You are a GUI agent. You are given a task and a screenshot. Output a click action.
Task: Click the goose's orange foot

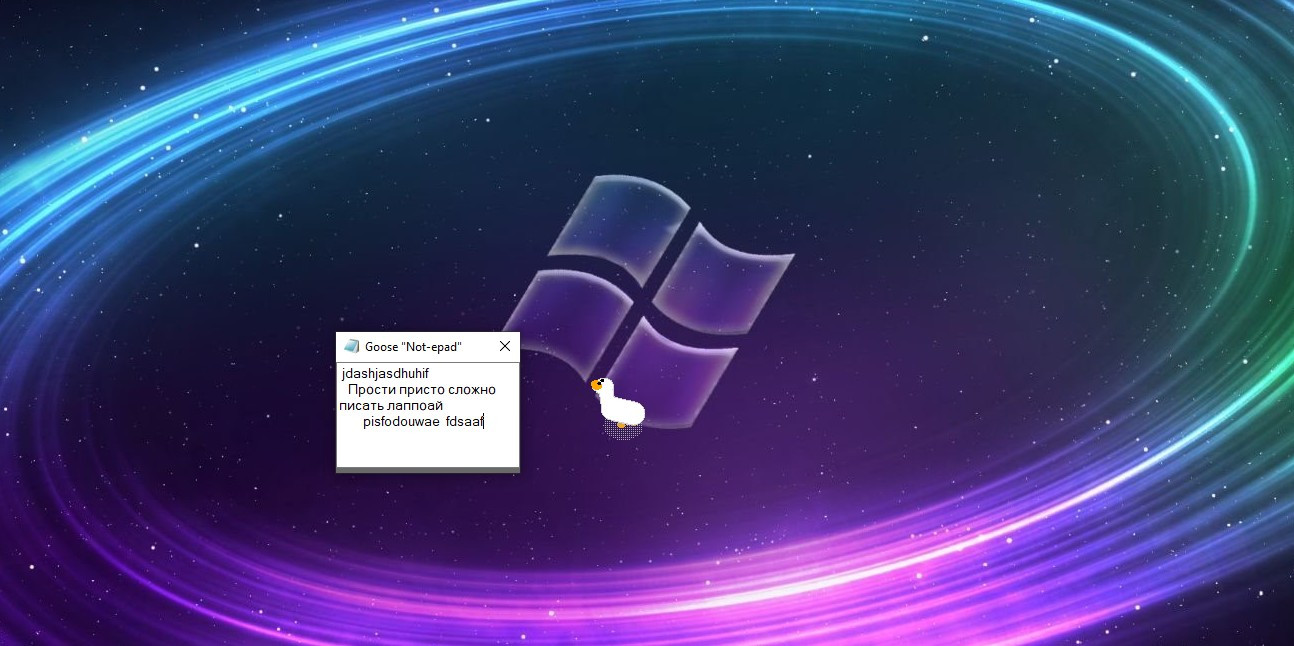(621, 425)
